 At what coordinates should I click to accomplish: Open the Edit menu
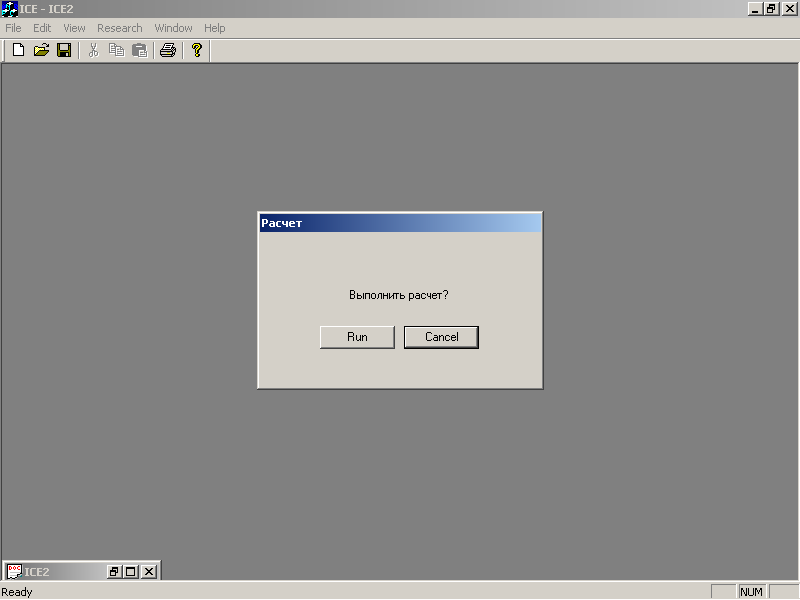coord(42,28)
